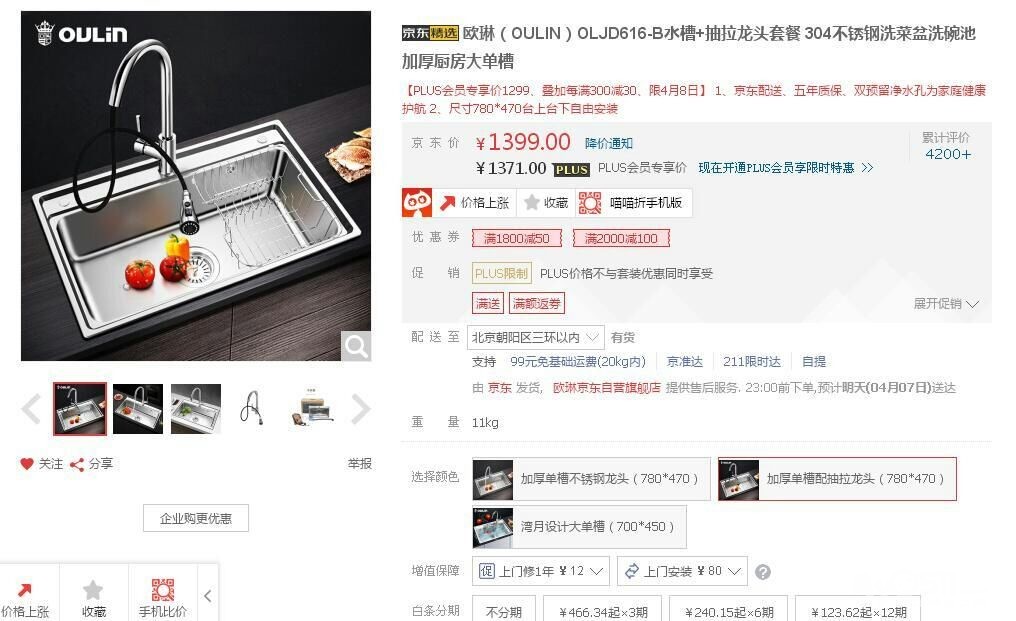Viewport: 1016px width, 621px height.
Task: Open the 上门修1年 ¥12 warranty dropdown
Action: point(540,571)
